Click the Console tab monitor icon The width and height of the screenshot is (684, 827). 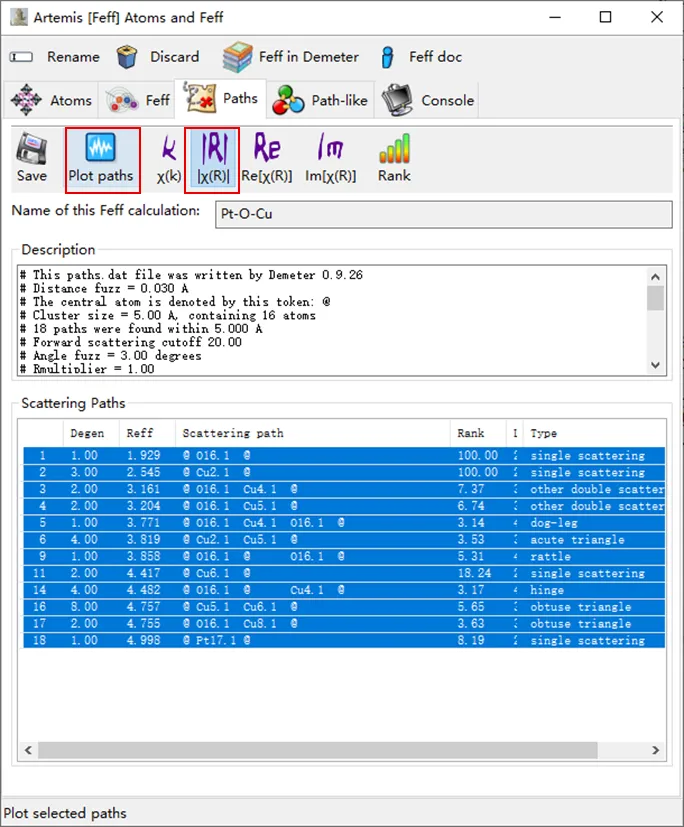click(x=398, y=100)
